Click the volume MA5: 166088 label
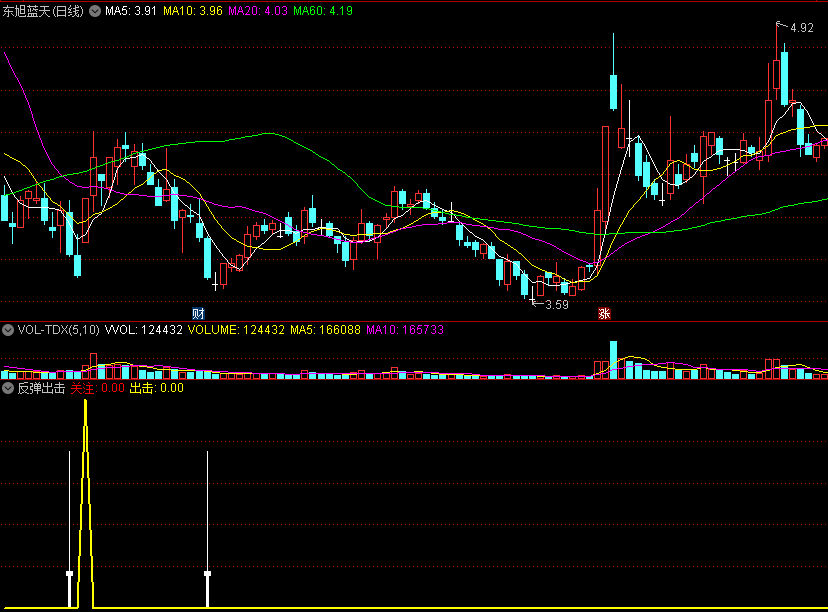Viewport: 828px width, 612px height. coord(325,330)
